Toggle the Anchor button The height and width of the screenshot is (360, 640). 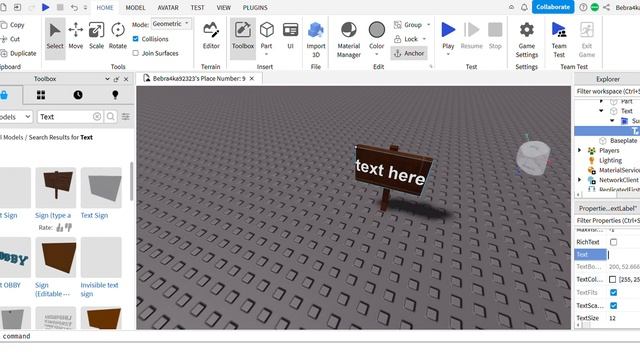click(x=409, y=53)
